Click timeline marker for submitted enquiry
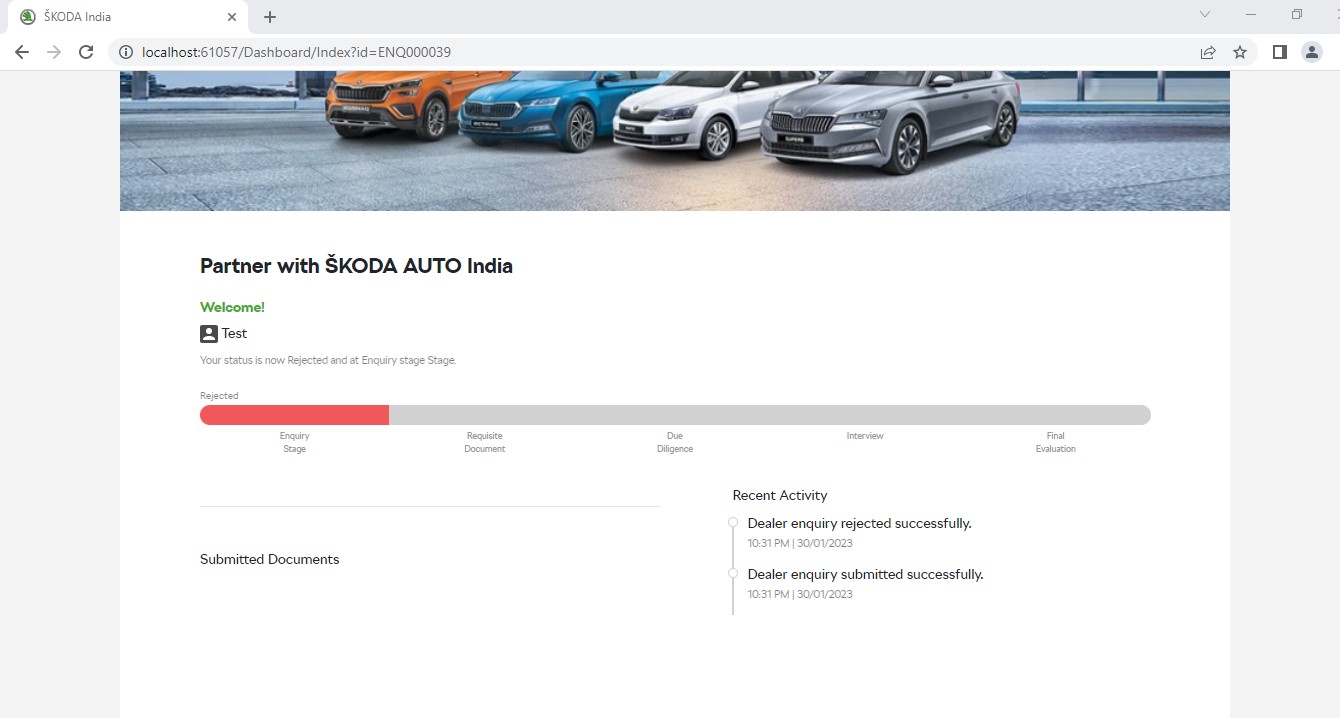Screen dimensions: 1340x718 tap(733, 573)
